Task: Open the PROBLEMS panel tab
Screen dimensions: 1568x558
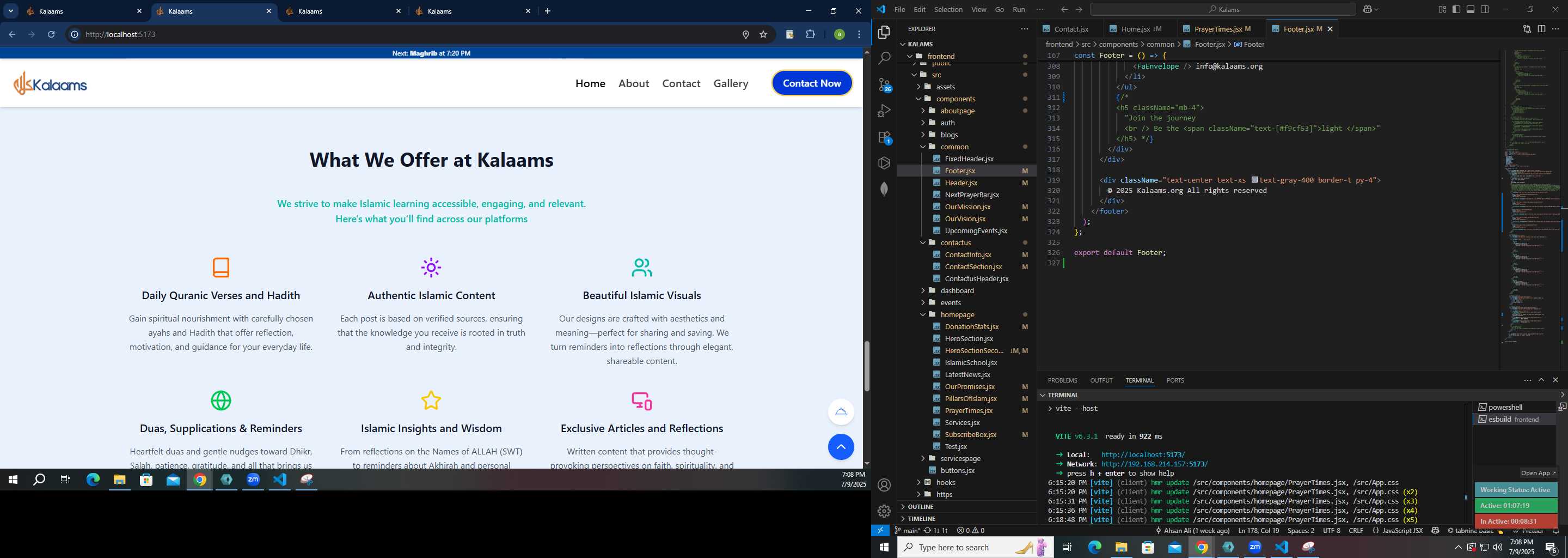Action: (1062, 380)
